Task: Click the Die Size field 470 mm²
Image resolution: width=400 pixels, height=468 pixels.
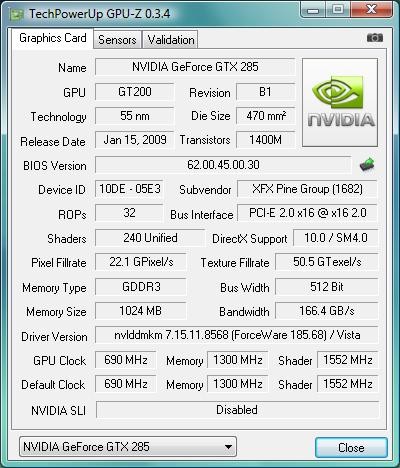Action: (266, 116)
